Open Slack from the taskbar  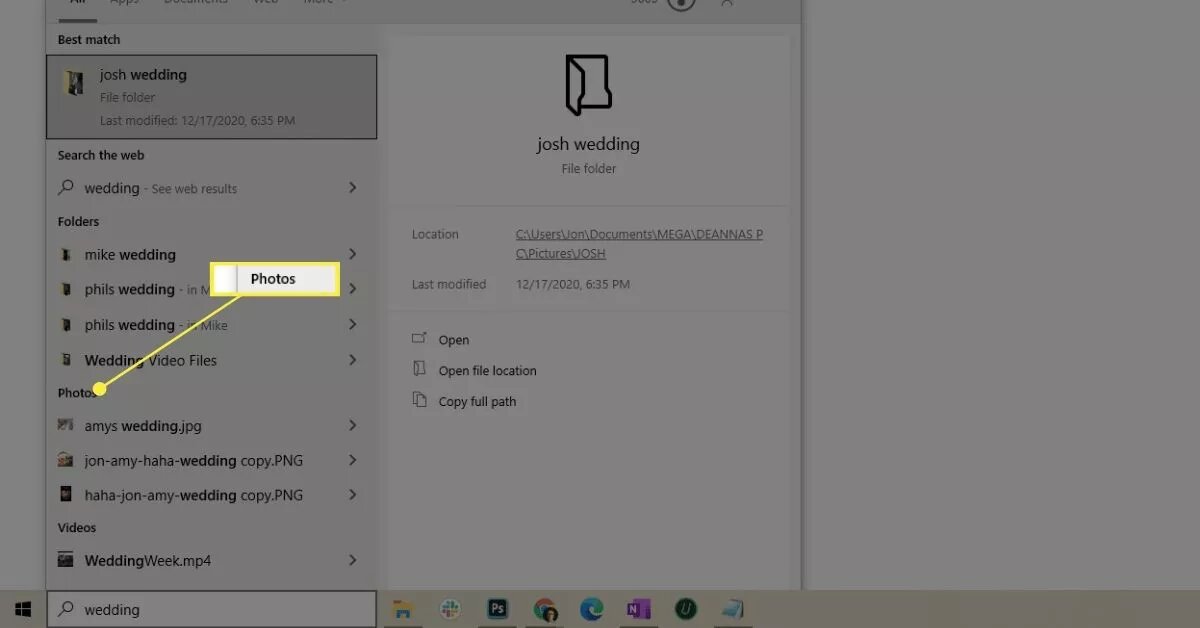(x=450, y=609)
